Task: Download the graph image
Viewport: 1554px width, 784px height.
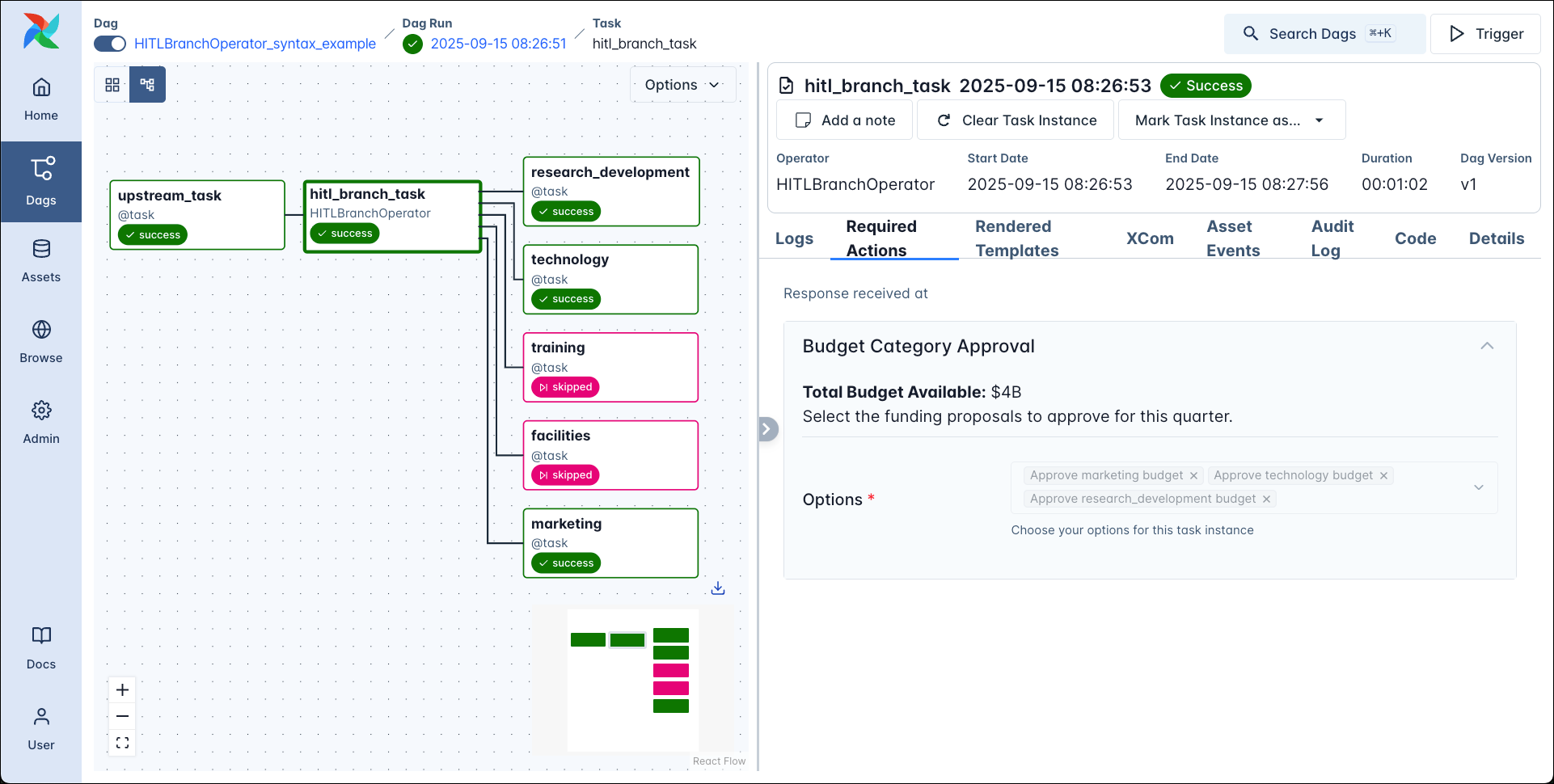Action: click(x=717, y=588)
